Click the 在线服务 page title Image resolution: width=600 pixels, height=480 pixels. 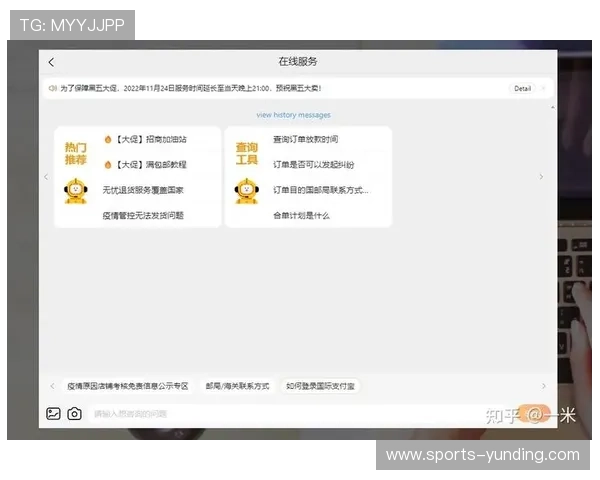[298, 62]
